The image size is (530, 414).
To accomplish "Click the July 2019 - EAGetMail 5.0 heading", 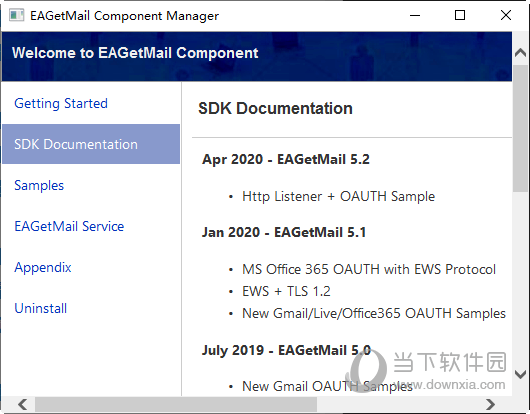I will coord(287,350).
